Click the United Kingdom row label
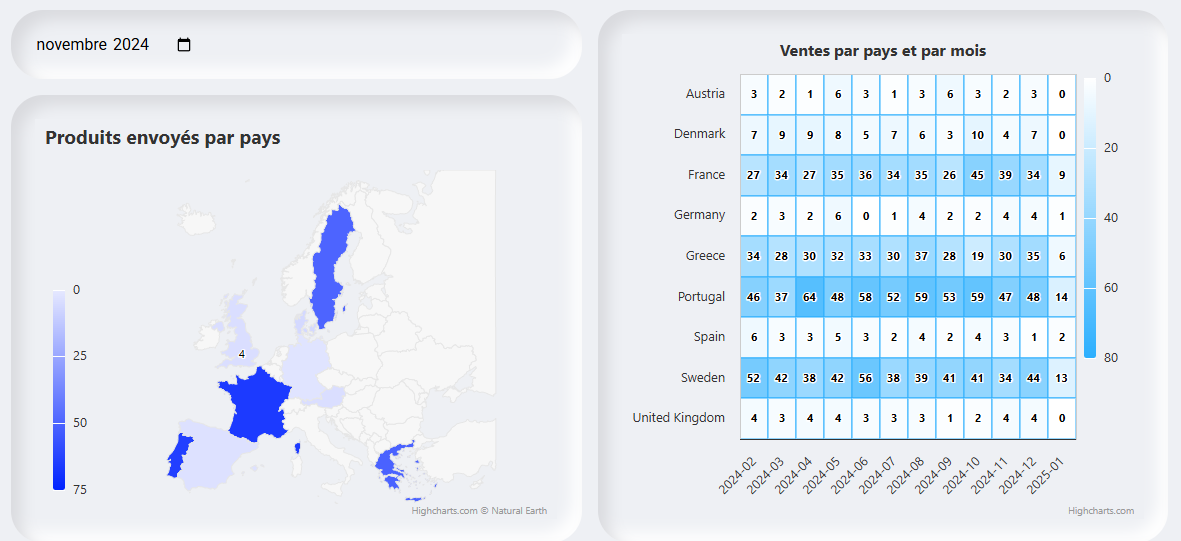1181x541 pixels. (x=679, y=417)
